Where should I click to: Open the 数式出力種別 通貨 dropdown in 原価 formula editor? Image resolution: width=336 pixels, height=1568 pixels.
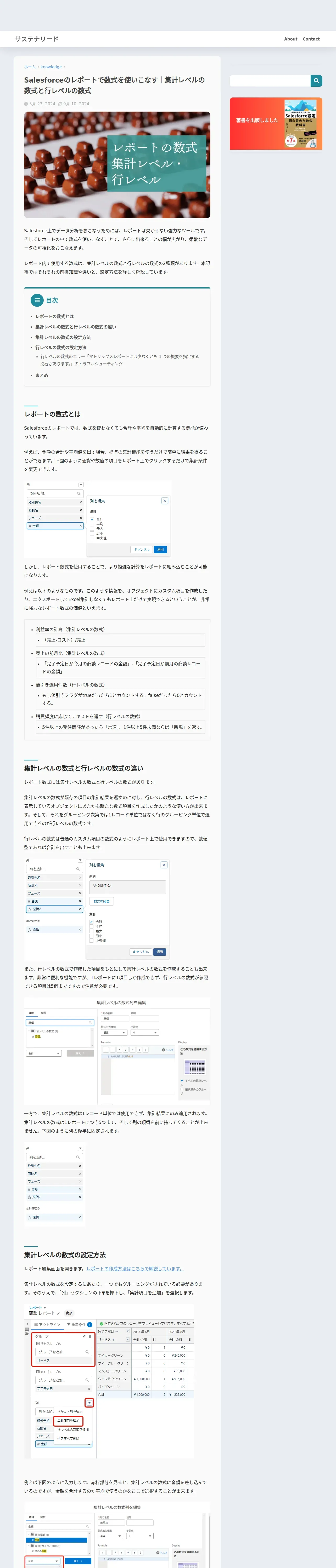(x=114, y=1032)
